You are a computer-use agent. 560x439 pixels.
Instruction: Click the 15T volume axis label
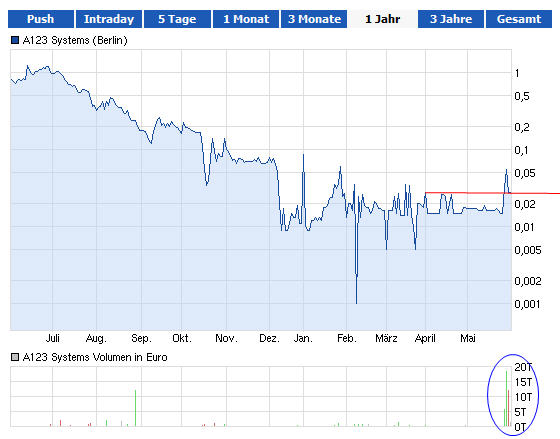523,382
